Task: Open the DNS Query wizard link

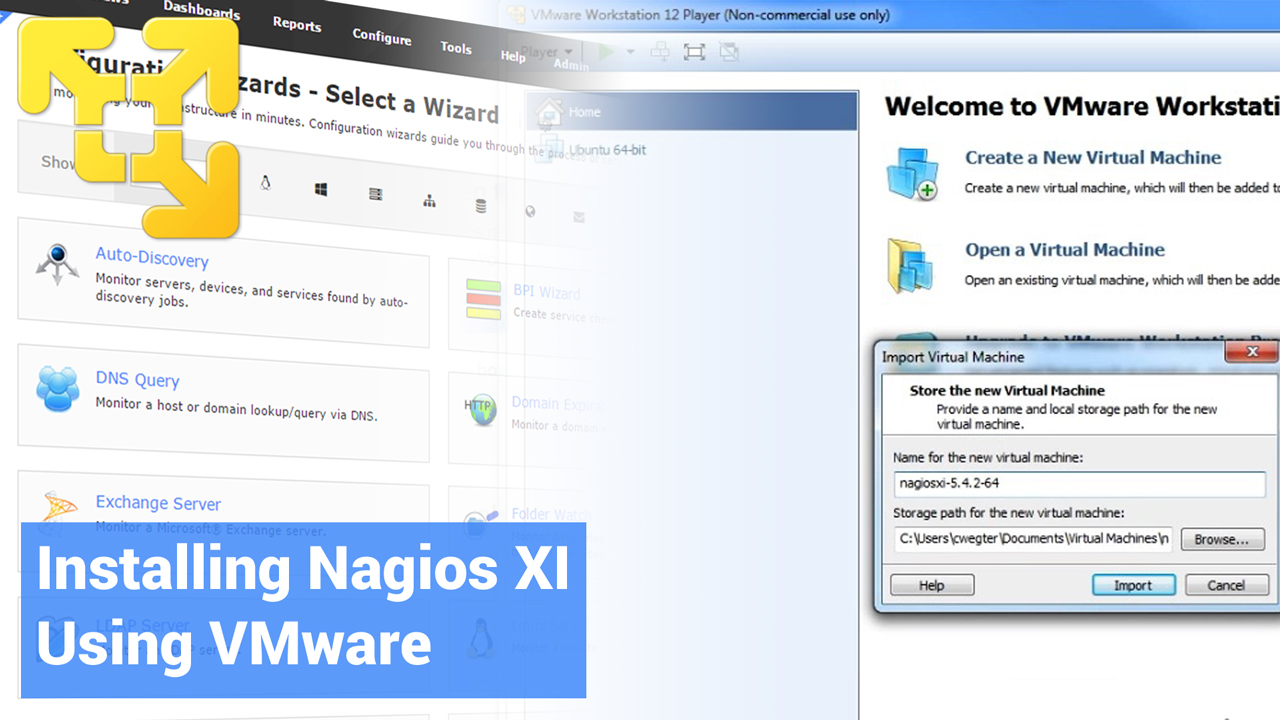Action: tap(138, 379)
